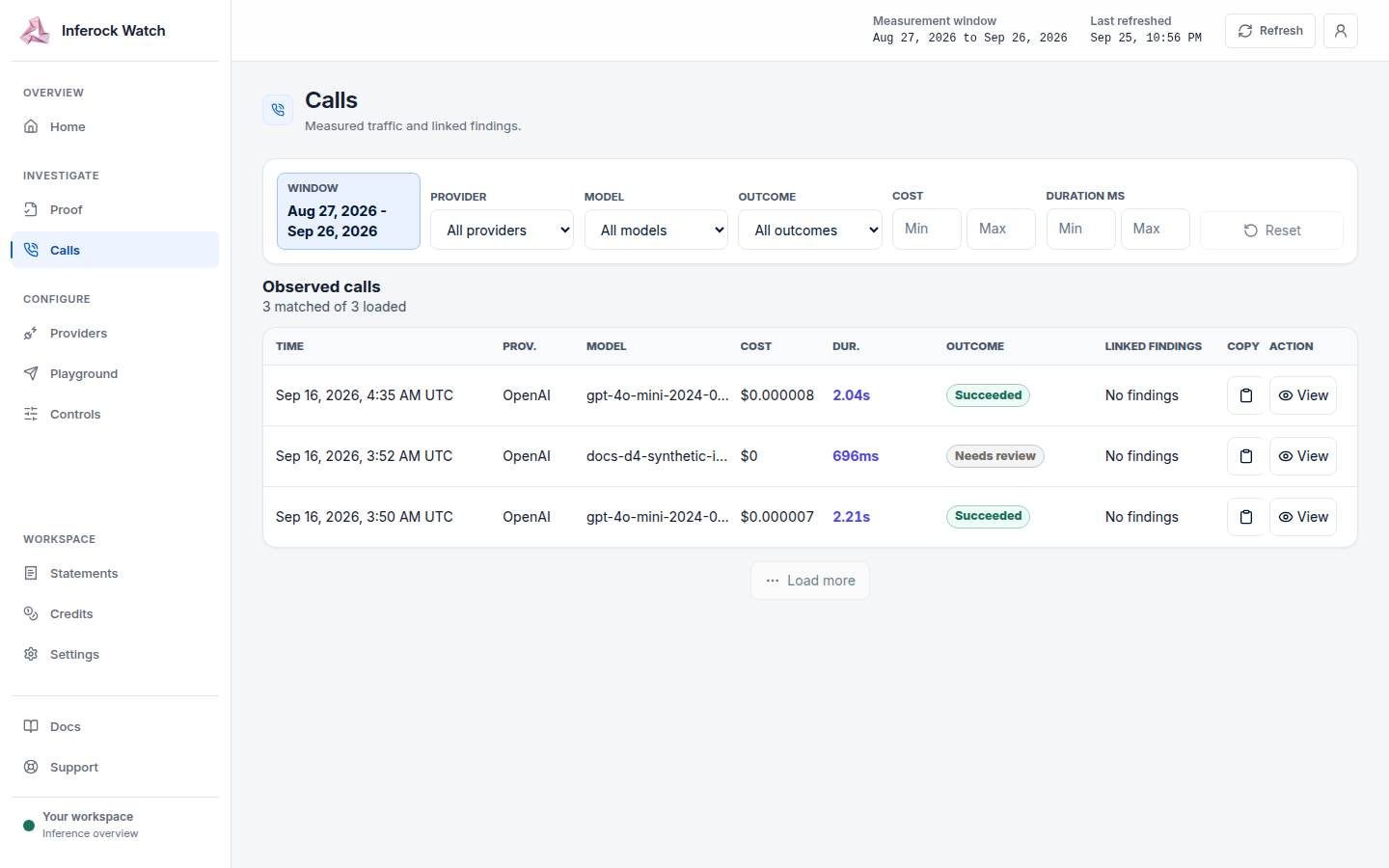Click the Cost Max input field
This screenshot has width=1389, height=868.
[1001, 229]
